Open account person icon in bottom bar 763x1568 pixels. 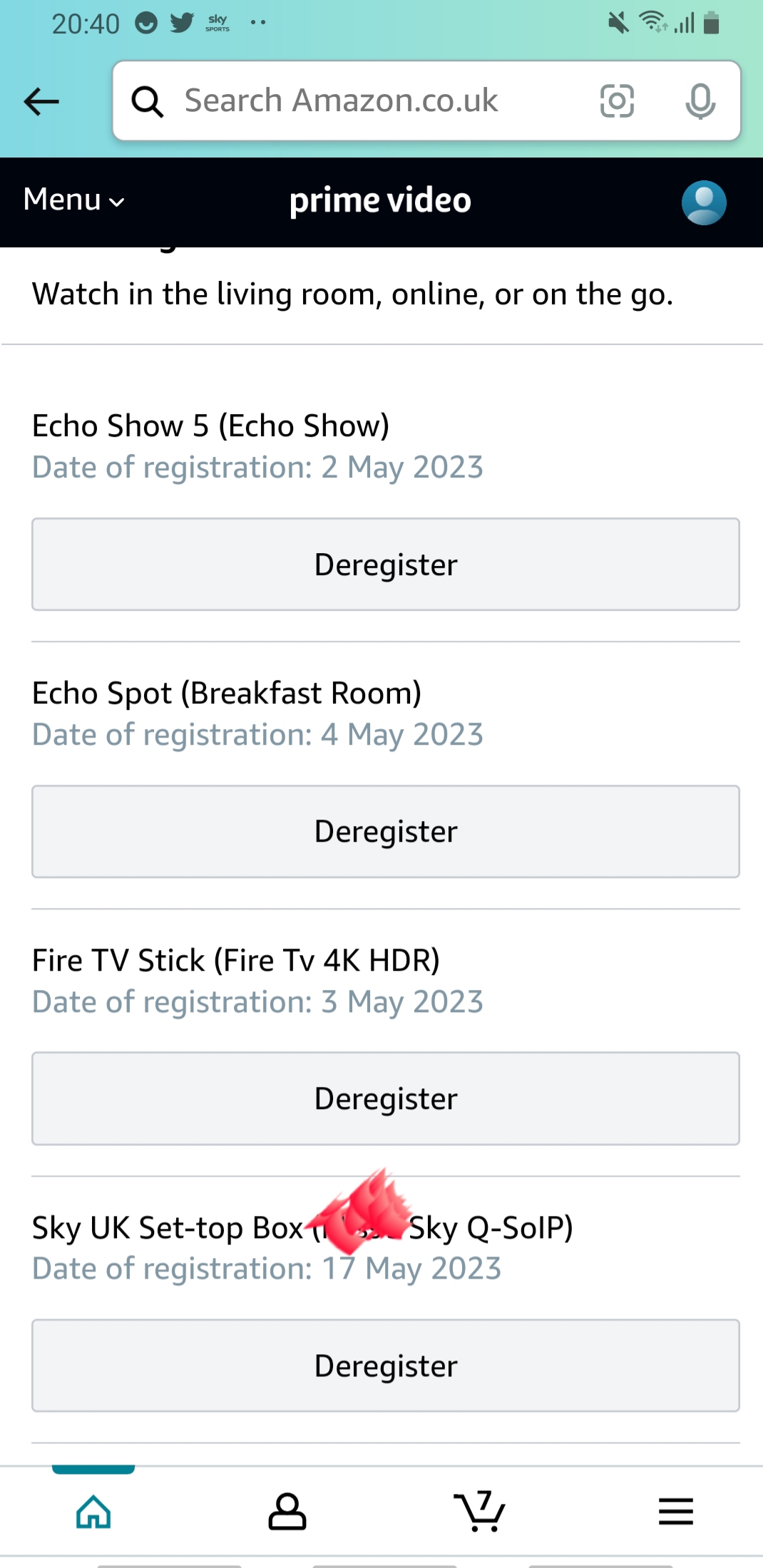287,1511
